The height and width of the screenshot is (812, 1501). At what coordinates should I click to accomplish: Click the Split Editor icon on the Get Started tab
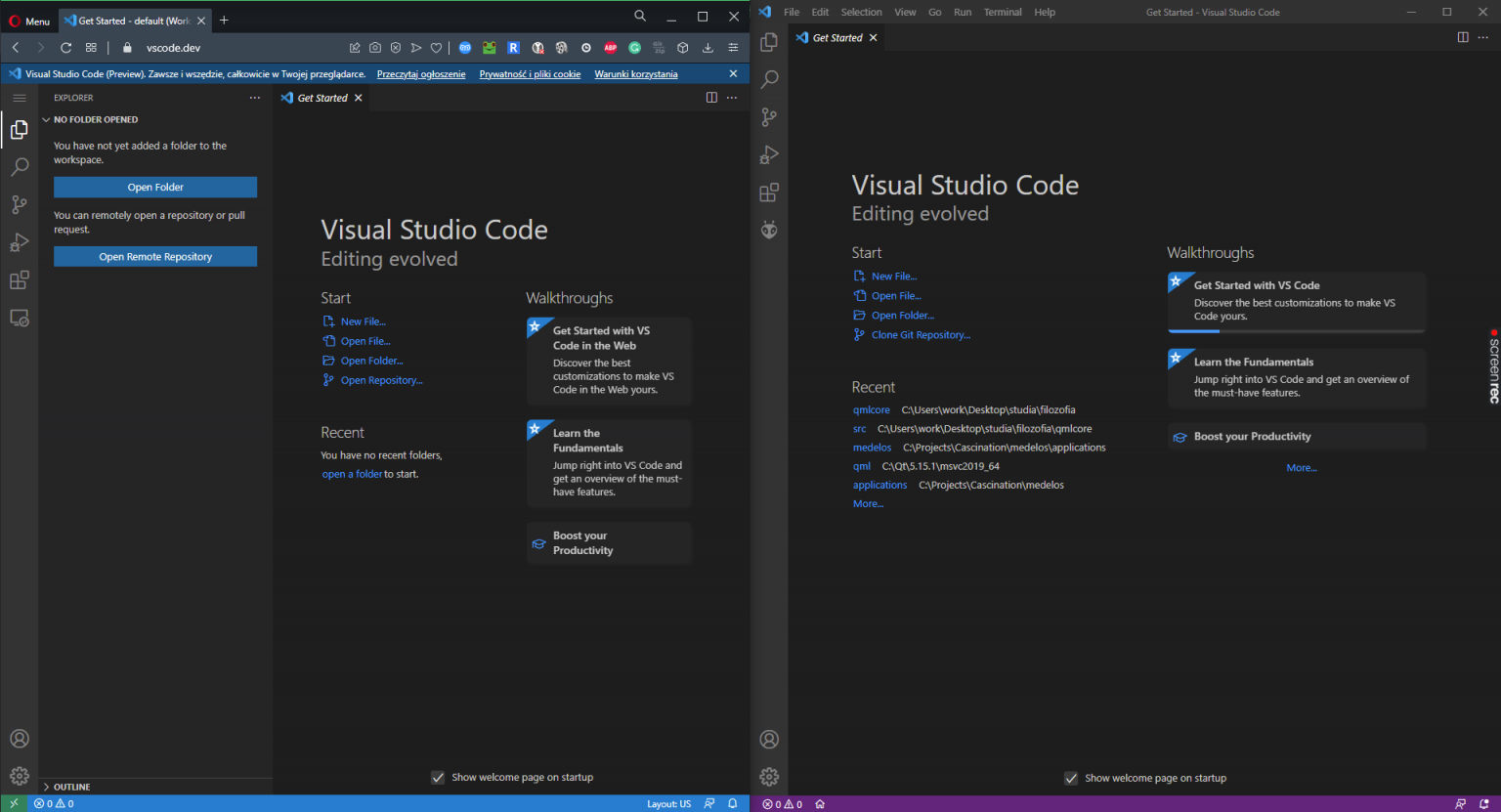click(x=710, y=98)
